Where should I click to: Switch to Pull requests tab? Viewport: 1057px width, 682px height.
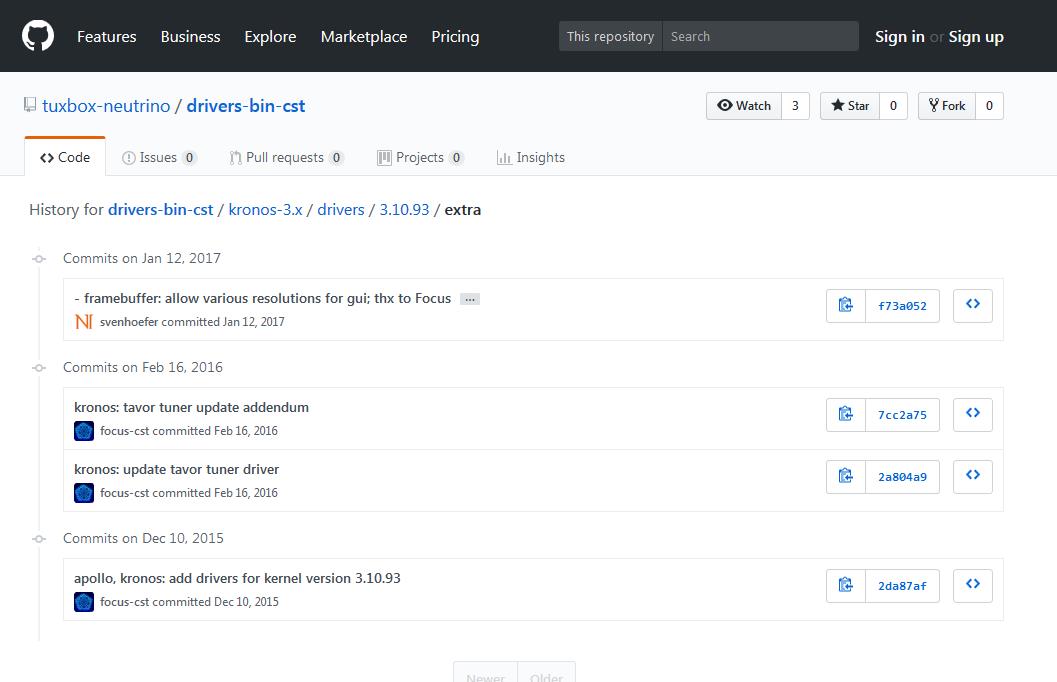(x=285, y=158)
